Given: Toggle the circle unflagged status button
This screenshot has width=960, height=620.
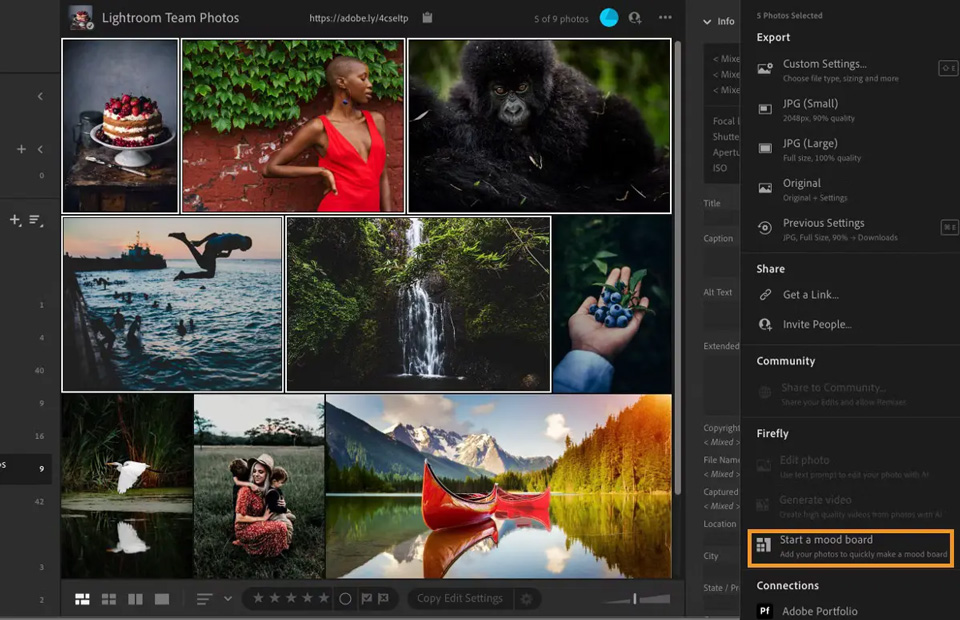Looking at the screenshot, I should pyautogui.click(x=345, y=599).
